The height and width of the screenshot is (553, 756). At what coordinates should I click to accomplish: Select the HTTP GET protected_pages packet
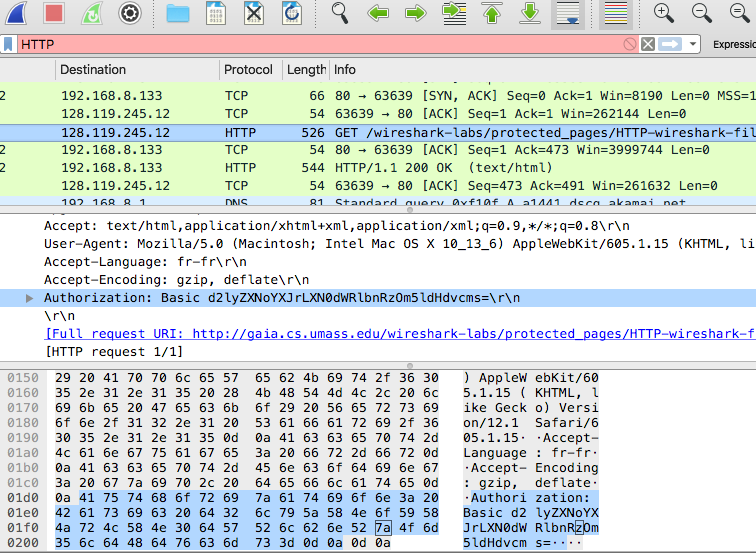pyautogui.click(x=378, y=133)
